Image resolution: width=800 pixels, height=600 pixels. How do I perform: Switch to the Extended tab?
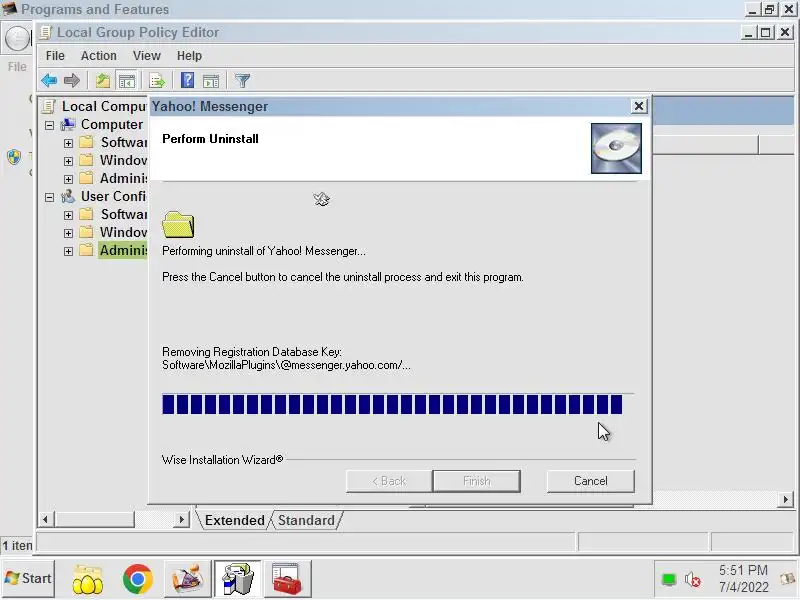(235, 520)
